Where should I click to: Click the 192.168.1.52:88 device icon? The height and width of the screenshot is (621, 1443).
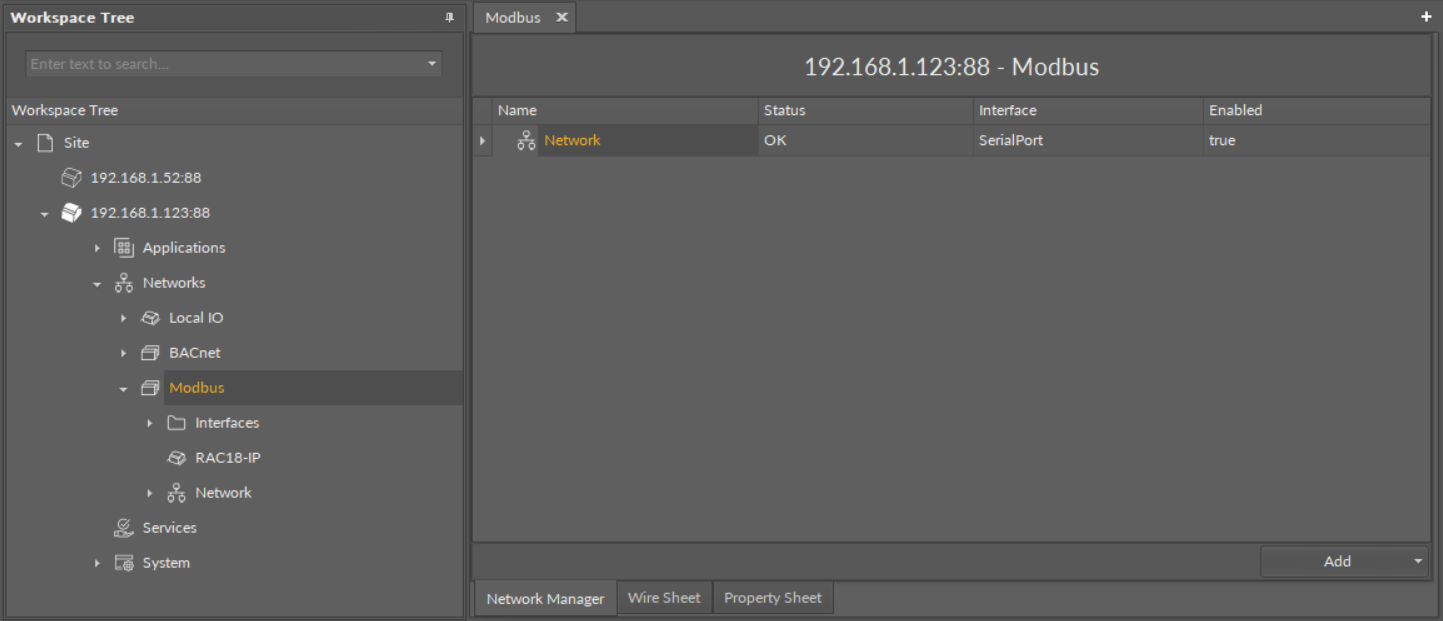pyautogui.click(x=71, y=178)
